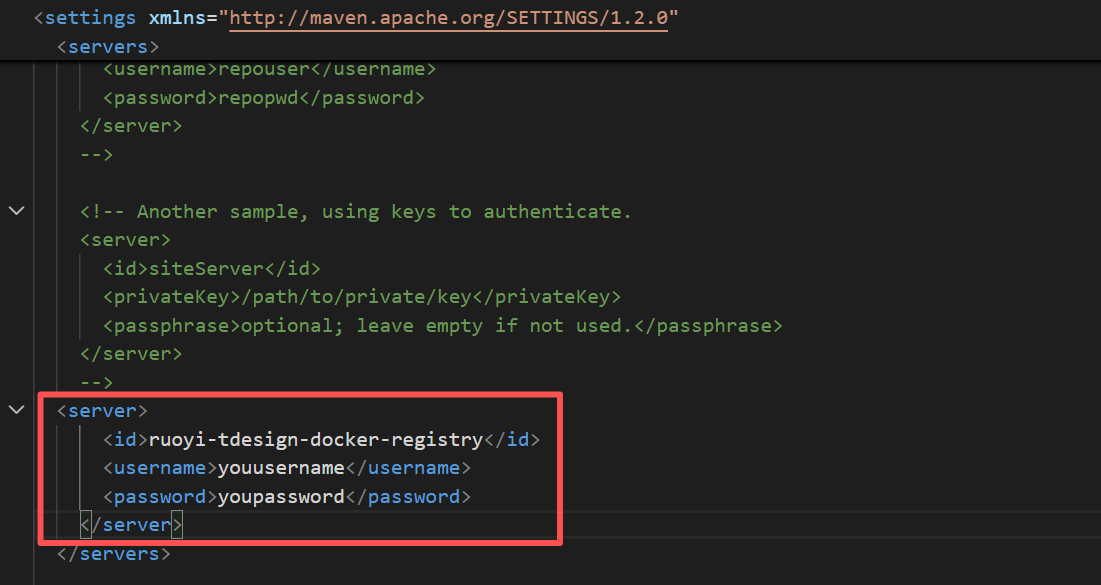Click the opening server tag in red box
1101x585 pixels.
click(x=103, y=411)
